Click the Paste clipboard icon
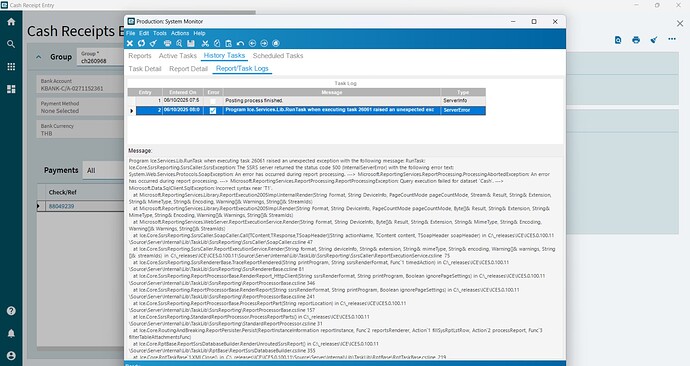 click(228, 43)
